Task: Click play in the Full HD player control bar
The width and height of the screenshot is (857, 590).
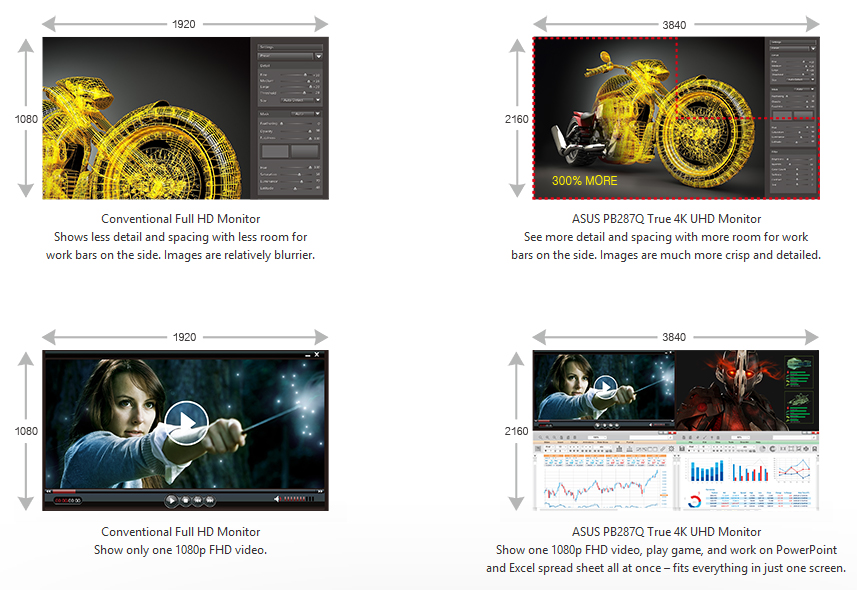Action: point(172,500)
